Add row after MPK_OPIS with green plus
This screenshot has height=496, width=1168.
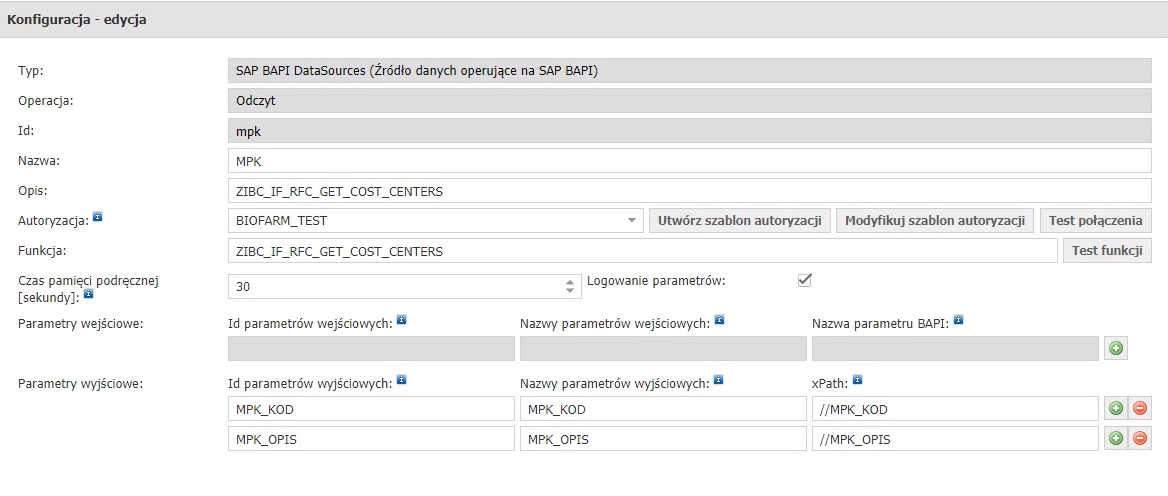[1116, 438]
